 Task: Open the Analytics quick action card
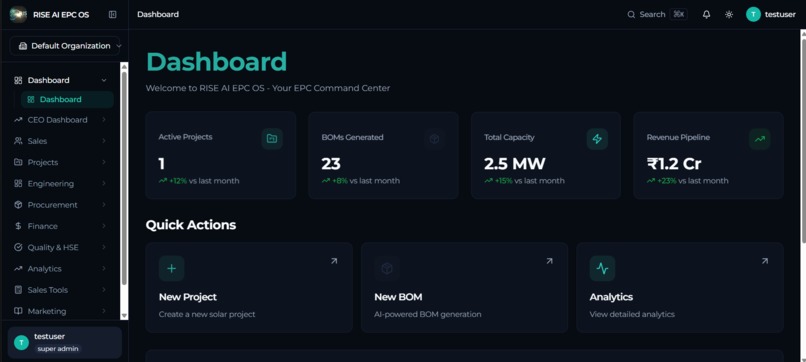tap(680, 287)
